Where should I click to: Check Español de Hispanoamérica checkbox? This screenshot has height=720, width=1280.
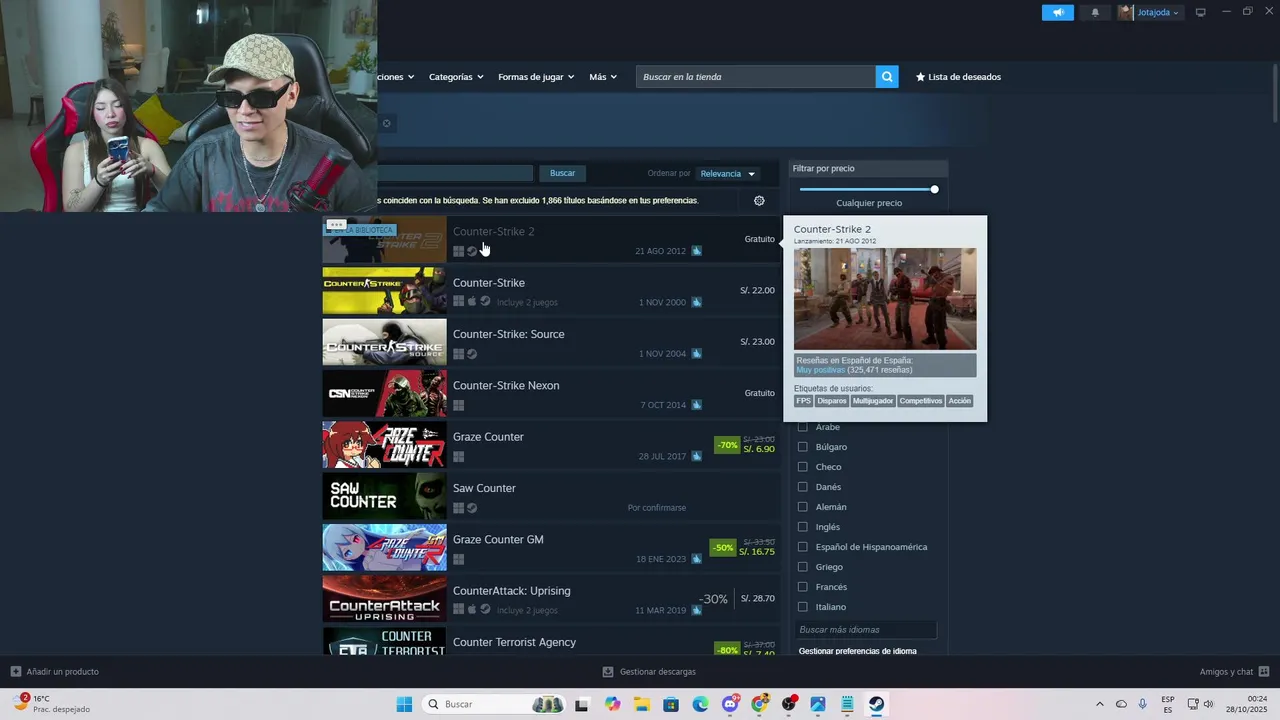[x=802, y=547]
